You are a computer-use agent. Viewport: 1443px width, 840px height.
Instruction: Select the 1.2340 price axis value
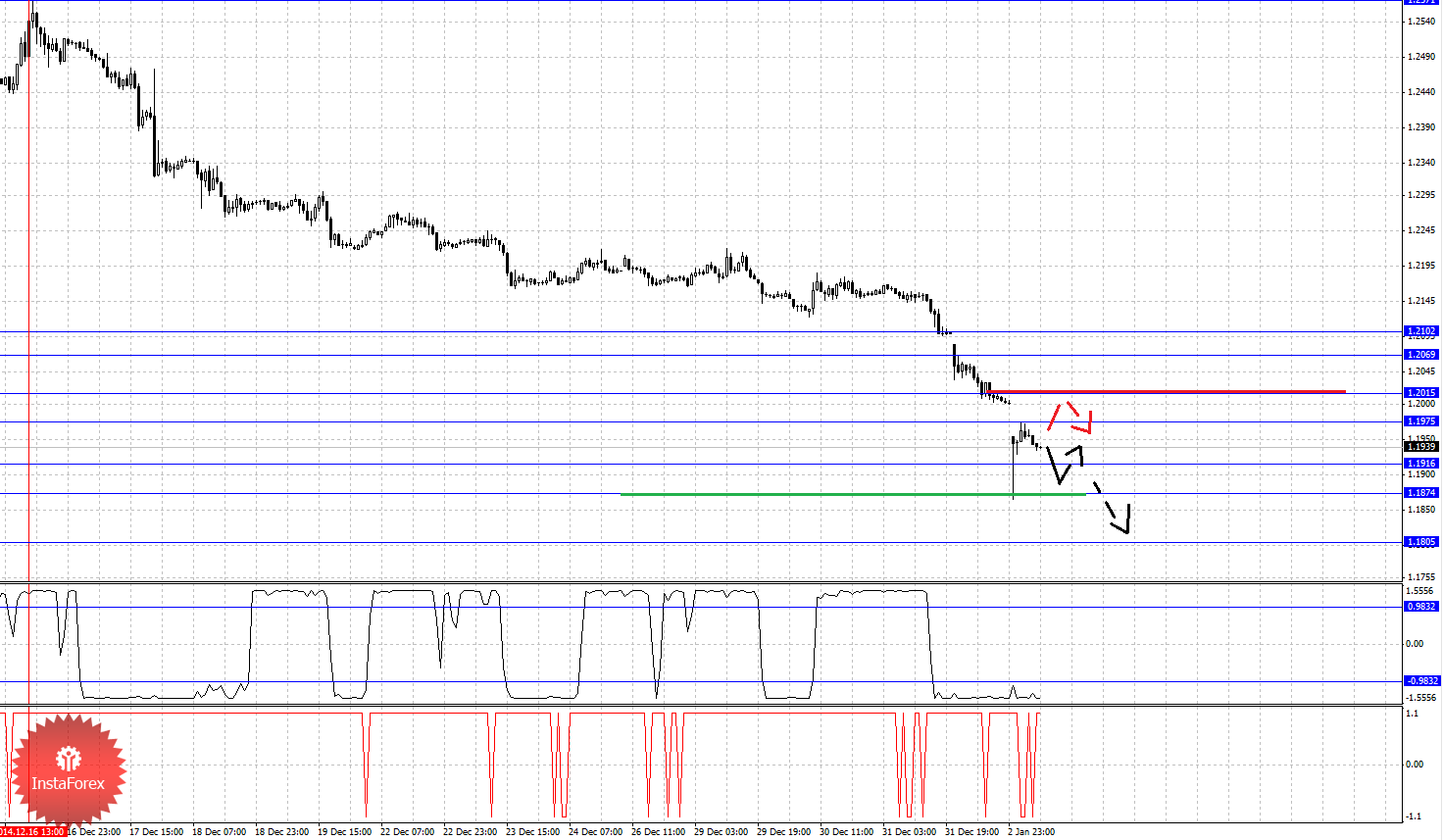click(1421, 163)
